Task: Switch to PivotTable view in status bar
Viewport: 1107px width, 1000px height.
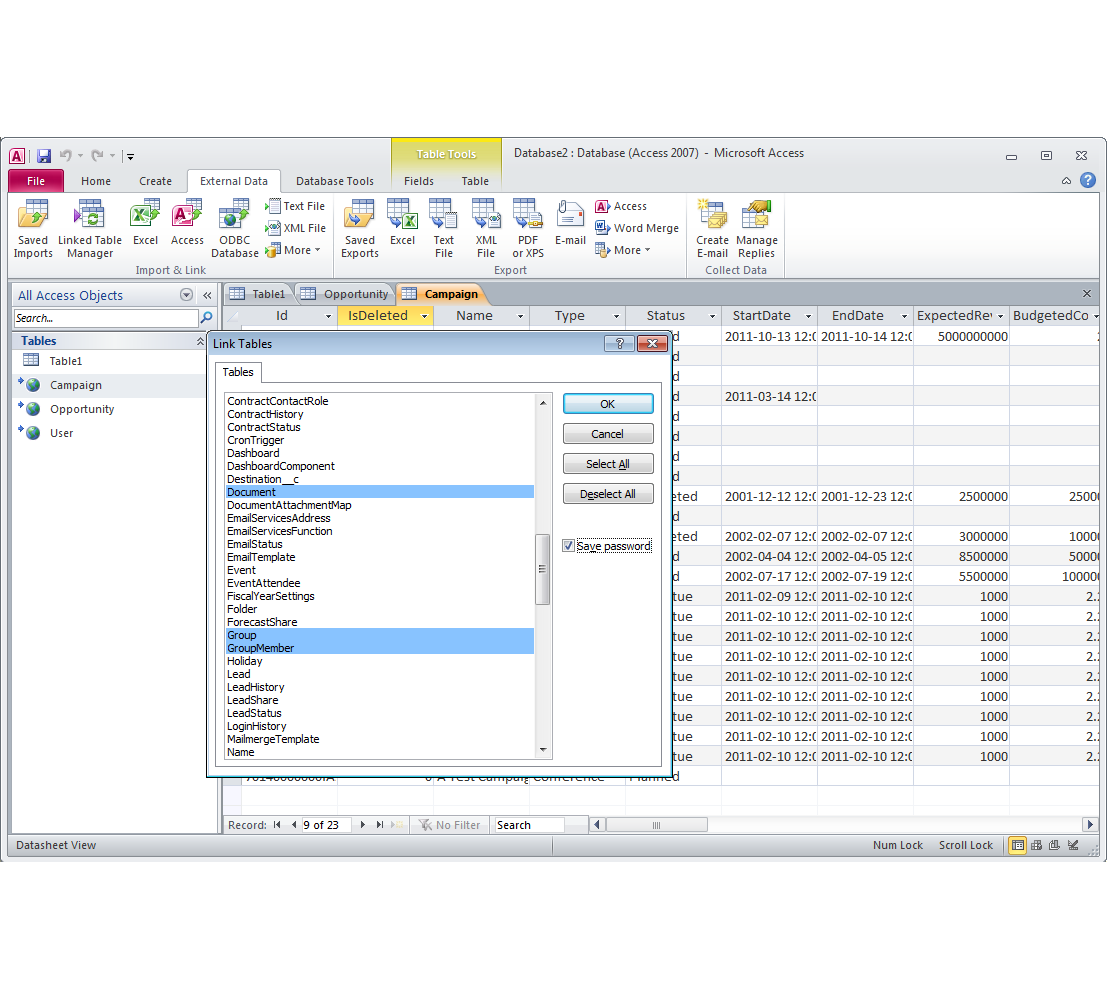Action: [x=1036, y=845]
